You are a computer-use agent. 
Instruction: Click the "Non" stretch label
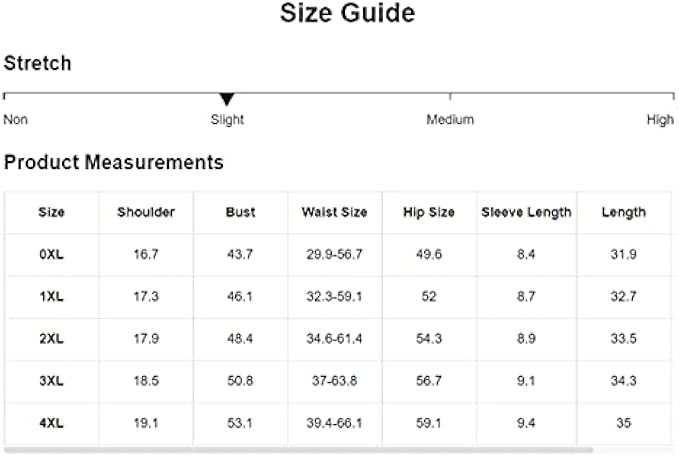15,120
